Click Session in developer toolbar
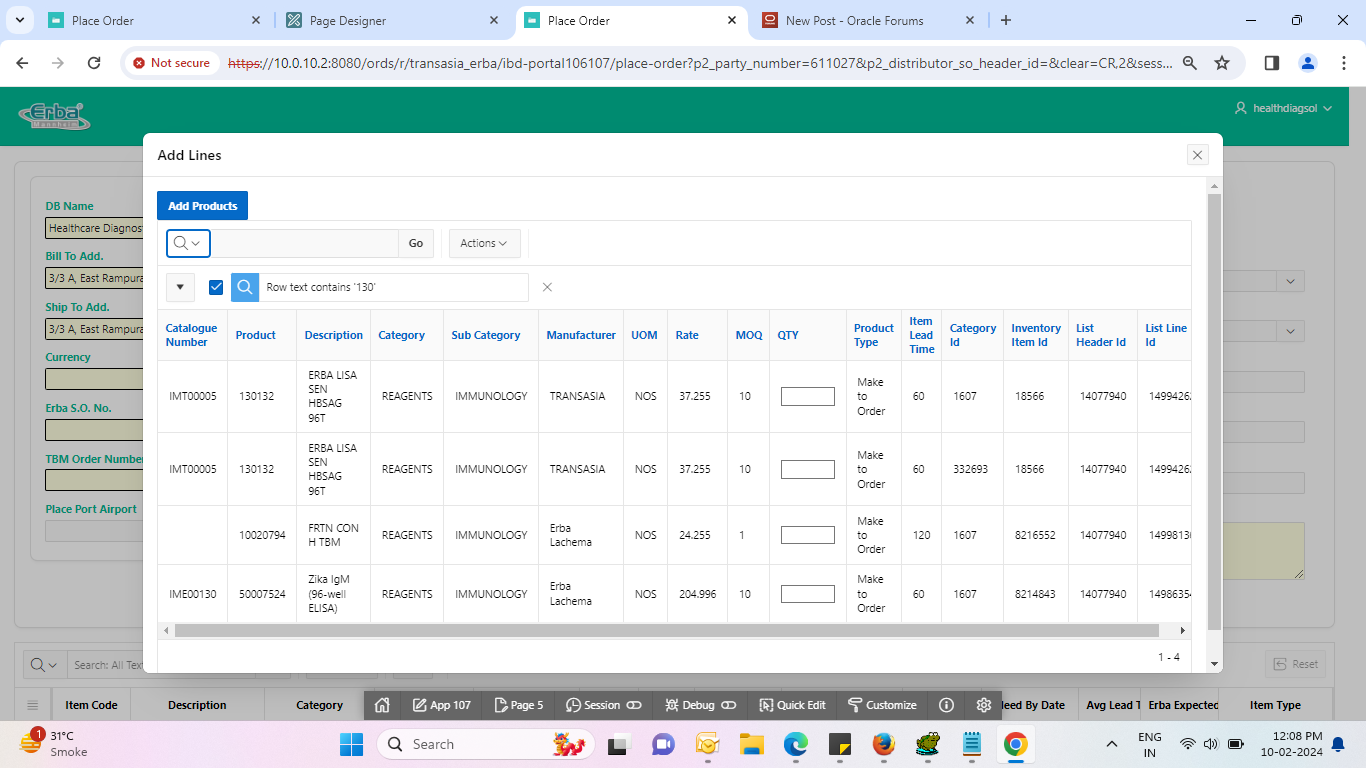1366x768 pixels. (603, 705)
